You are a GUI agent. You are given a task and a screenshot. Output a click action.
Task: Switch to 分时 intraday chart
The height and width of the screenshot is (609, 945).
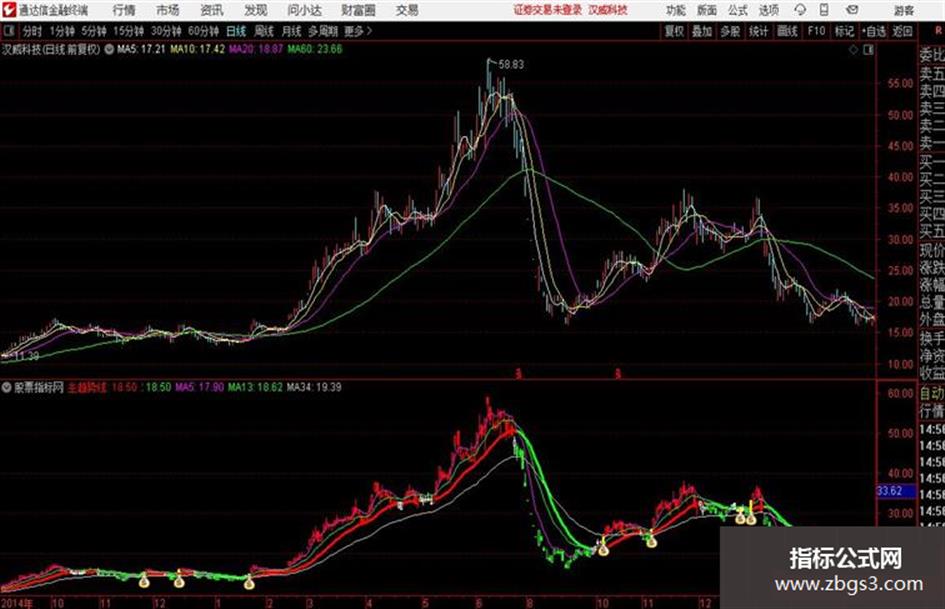32,31
